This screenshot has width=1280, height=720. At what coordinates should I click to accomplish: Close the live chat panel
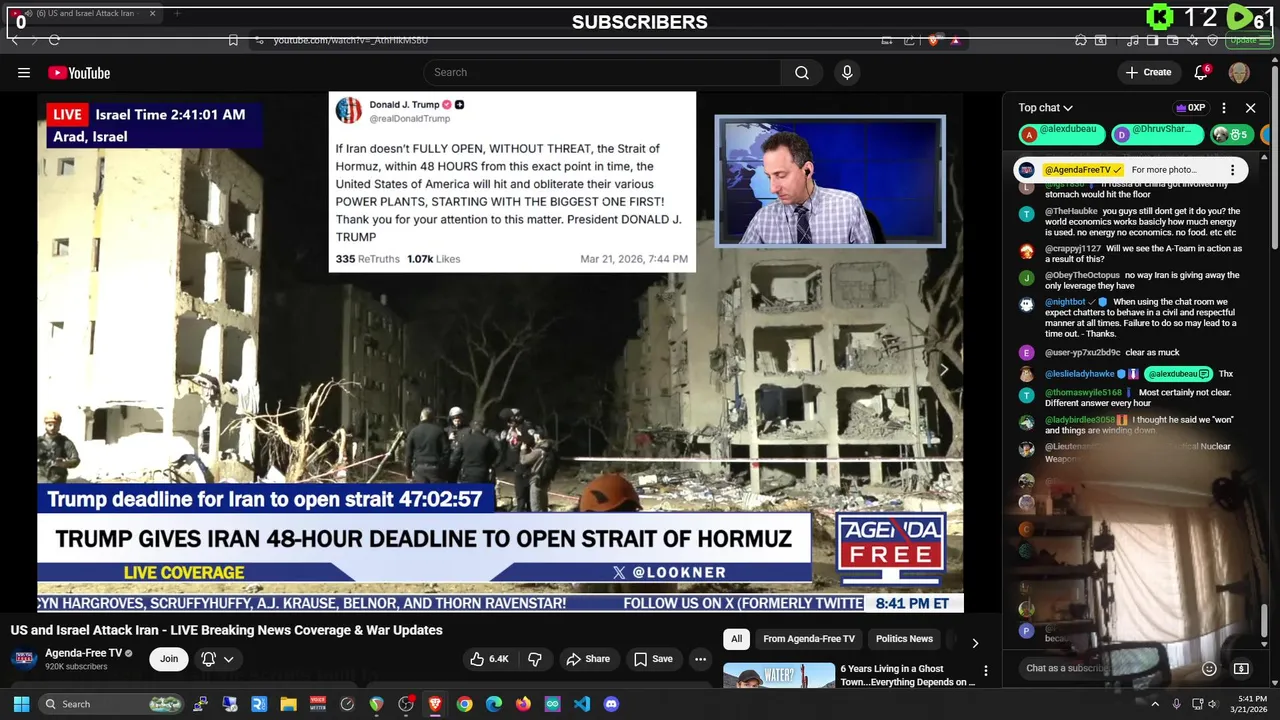click(x=1250, y=108)
